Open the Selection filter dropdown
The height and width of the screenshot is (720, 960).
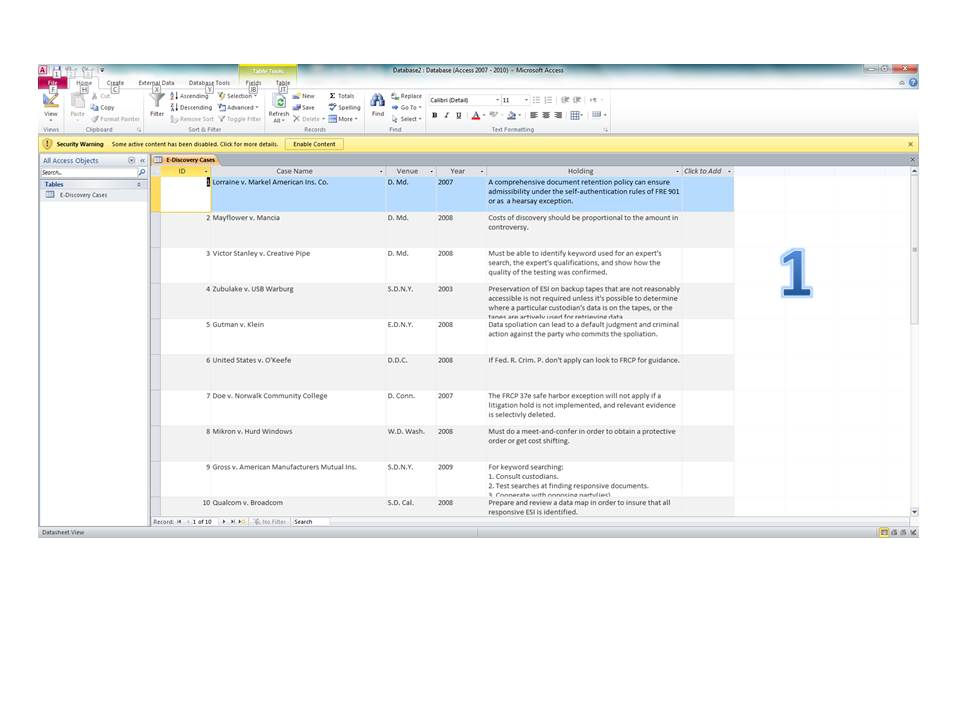[x=238, y=96]
